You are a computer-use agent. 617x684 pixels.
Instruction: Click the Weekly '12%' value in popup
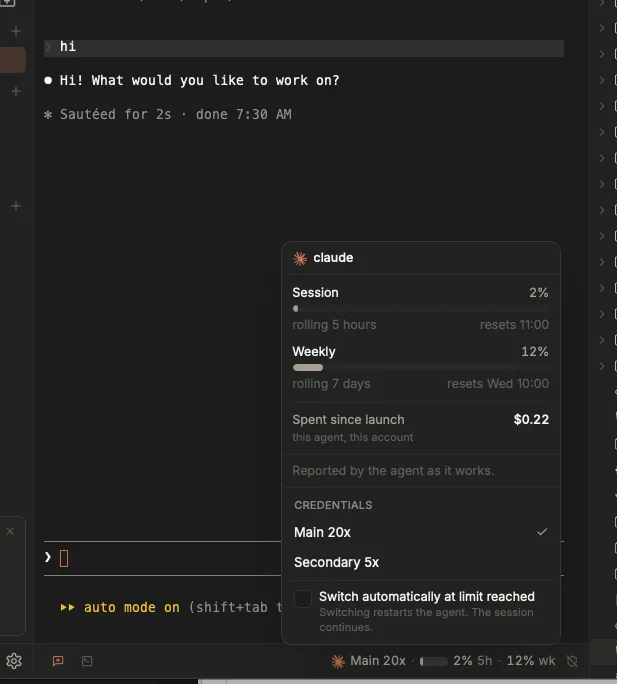[x=535, y=352]
